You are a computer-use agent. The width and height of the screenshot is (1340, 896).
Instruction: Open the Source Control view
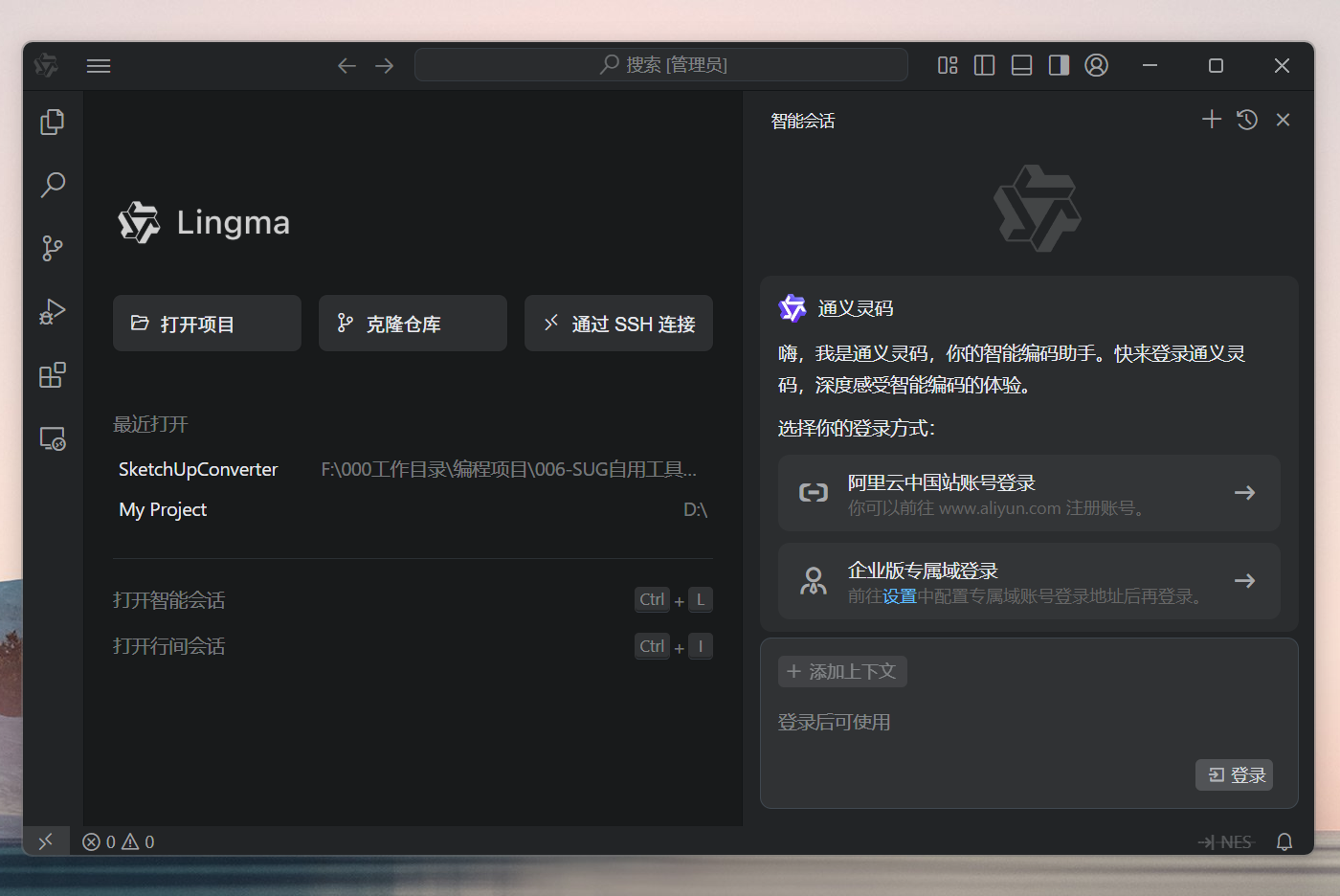pyautogui.click(x=53, y=249)
